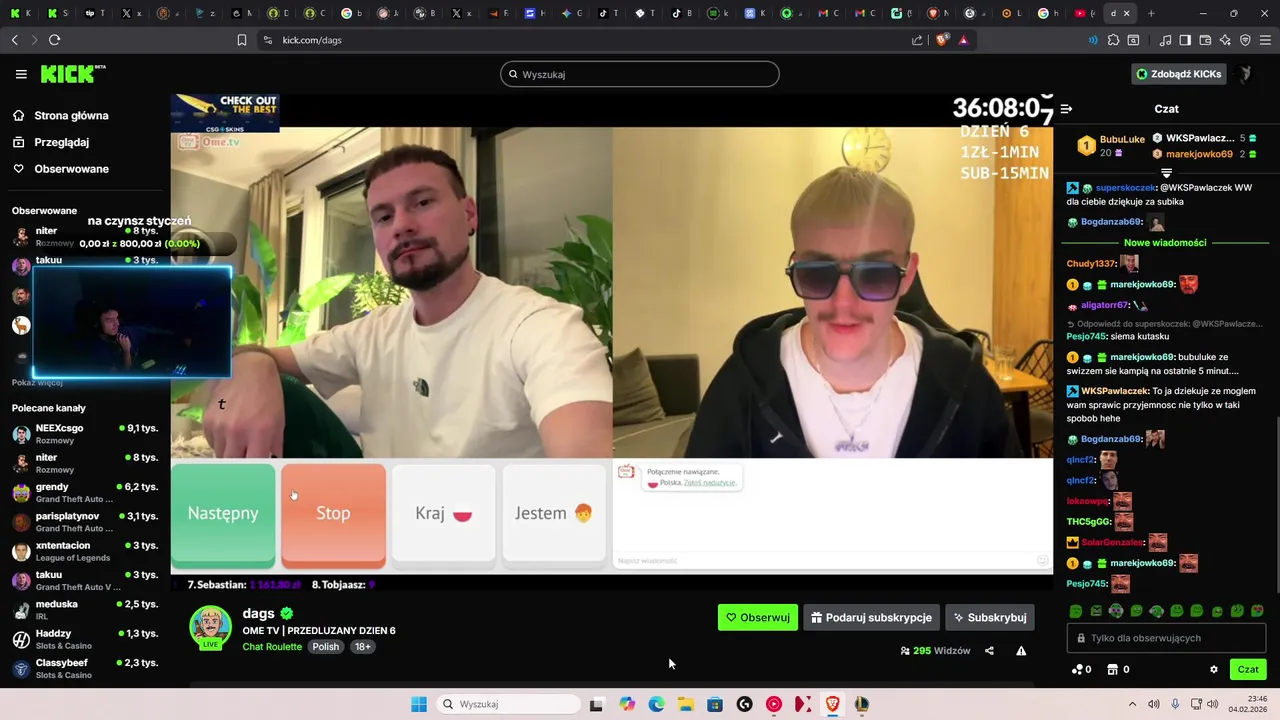Open Brave Rewards triangle icon

tap(964, 40)
